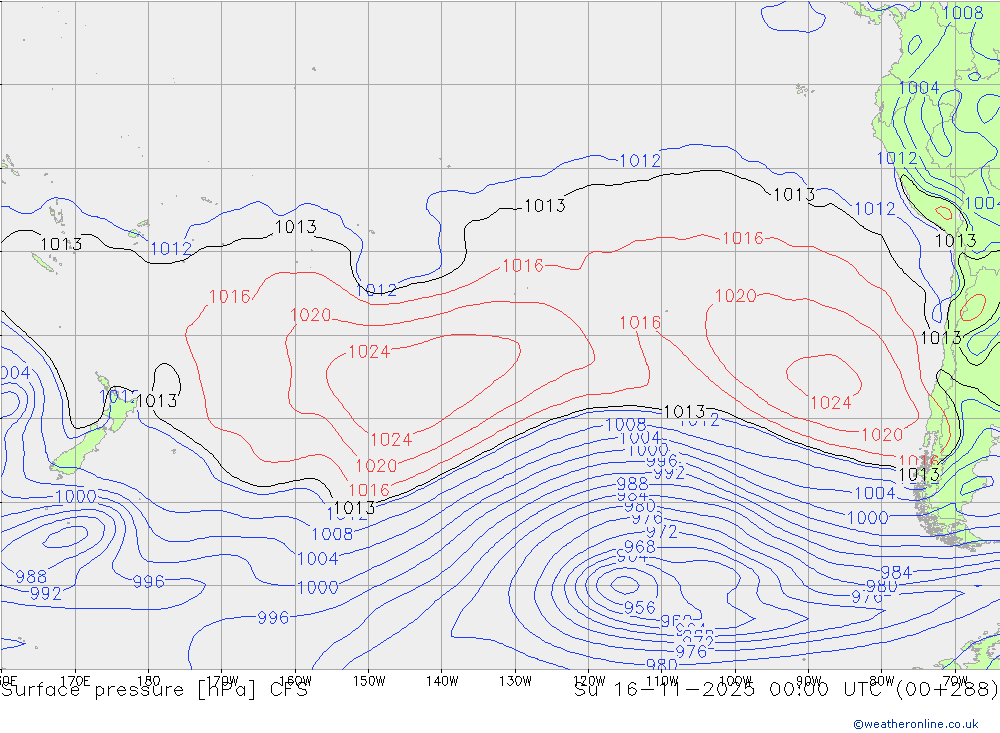This screenshot has width=1000, height=733.
Task: Select the 130W longitude axis label
Action: [x=515, y=681]
